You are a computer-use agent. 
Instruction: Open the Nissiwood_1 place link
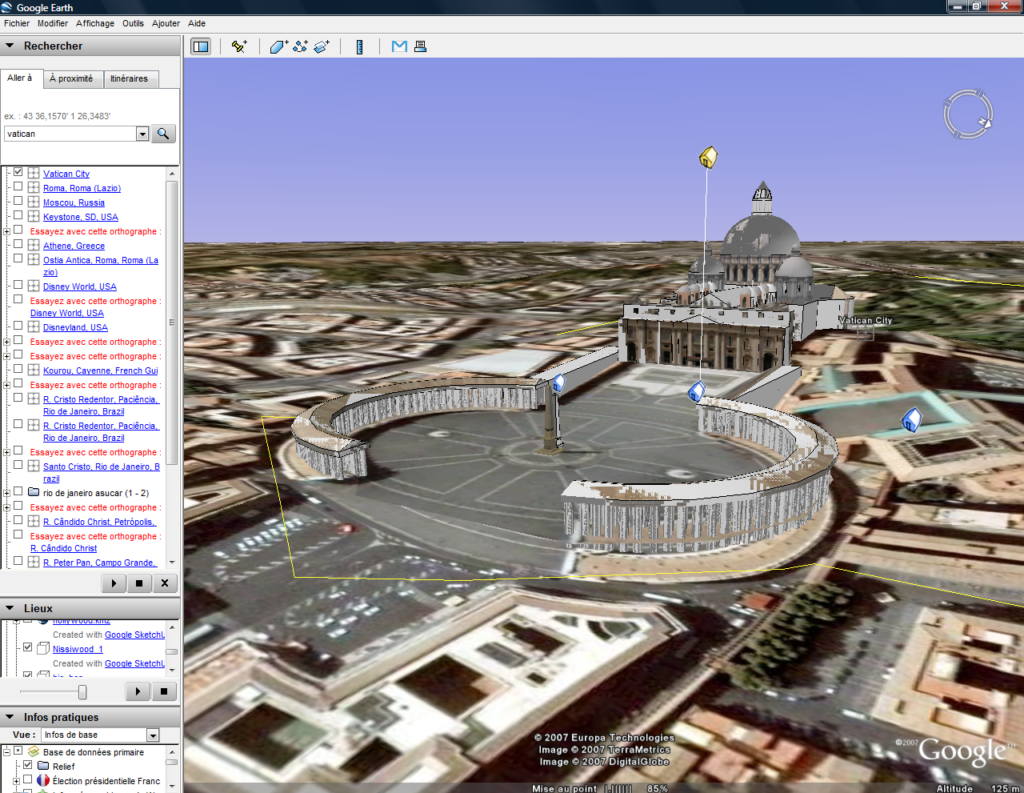[78, 649]
